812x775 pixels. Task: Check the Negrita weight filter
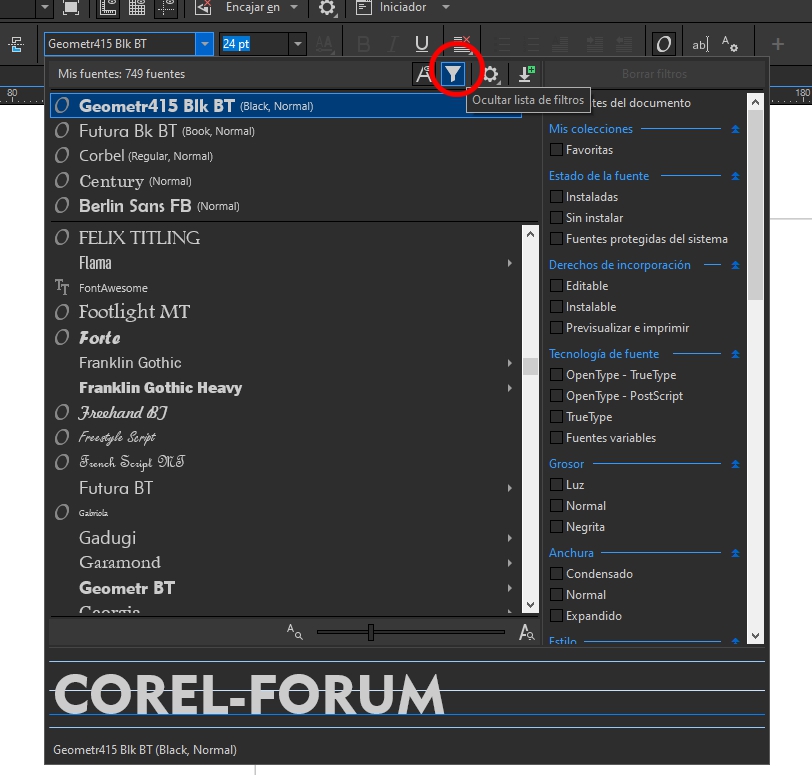coord(556,527)
